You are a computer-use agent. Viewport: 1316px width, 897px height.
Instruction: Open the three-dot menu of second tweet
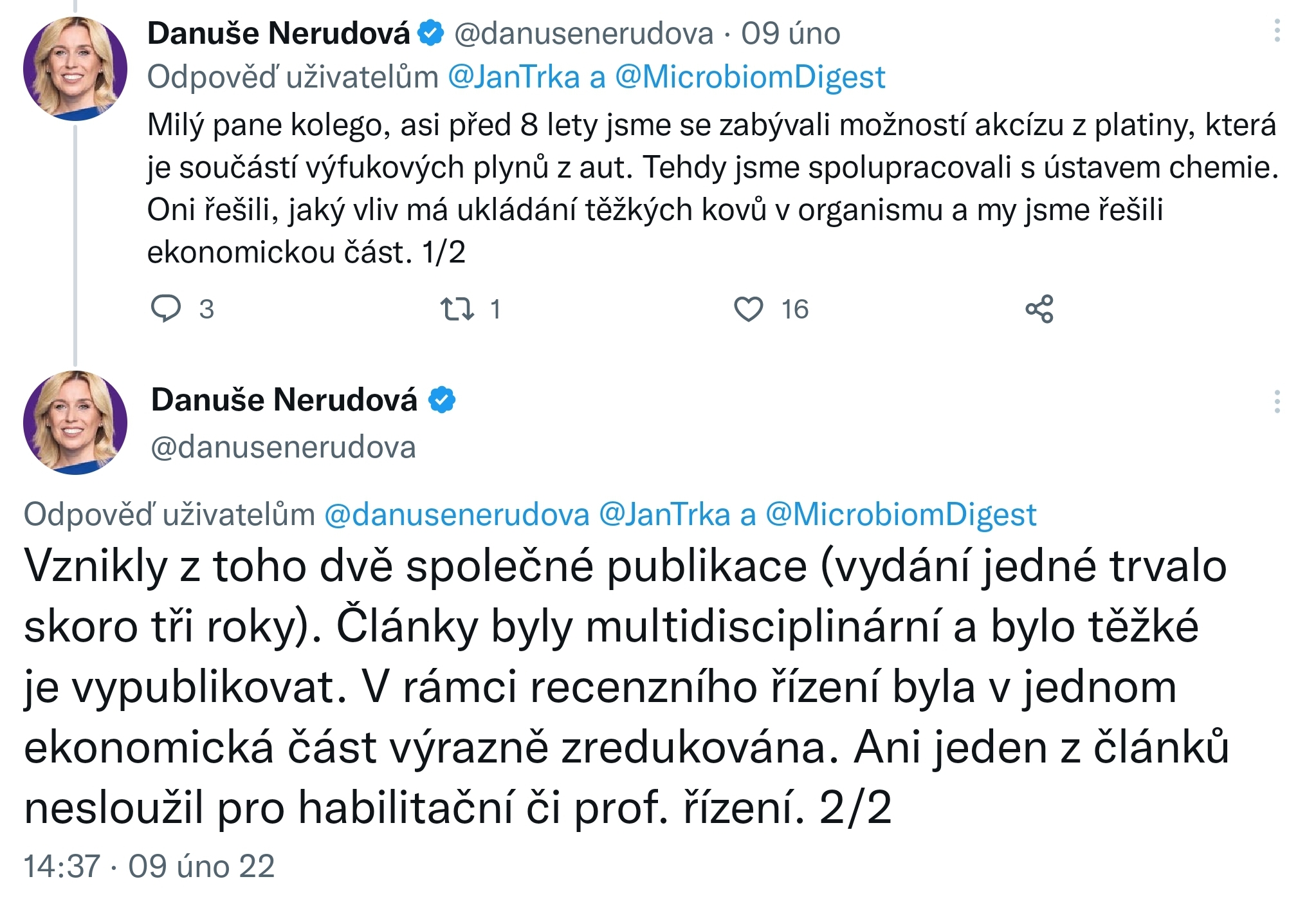1277,402
